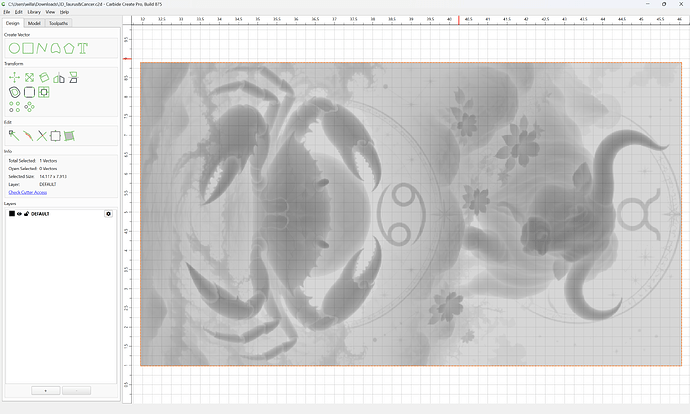Click the Taurus zodiac symbol in artwork
The width and height of the screenshot is (690, 414).
pos(639,214)
